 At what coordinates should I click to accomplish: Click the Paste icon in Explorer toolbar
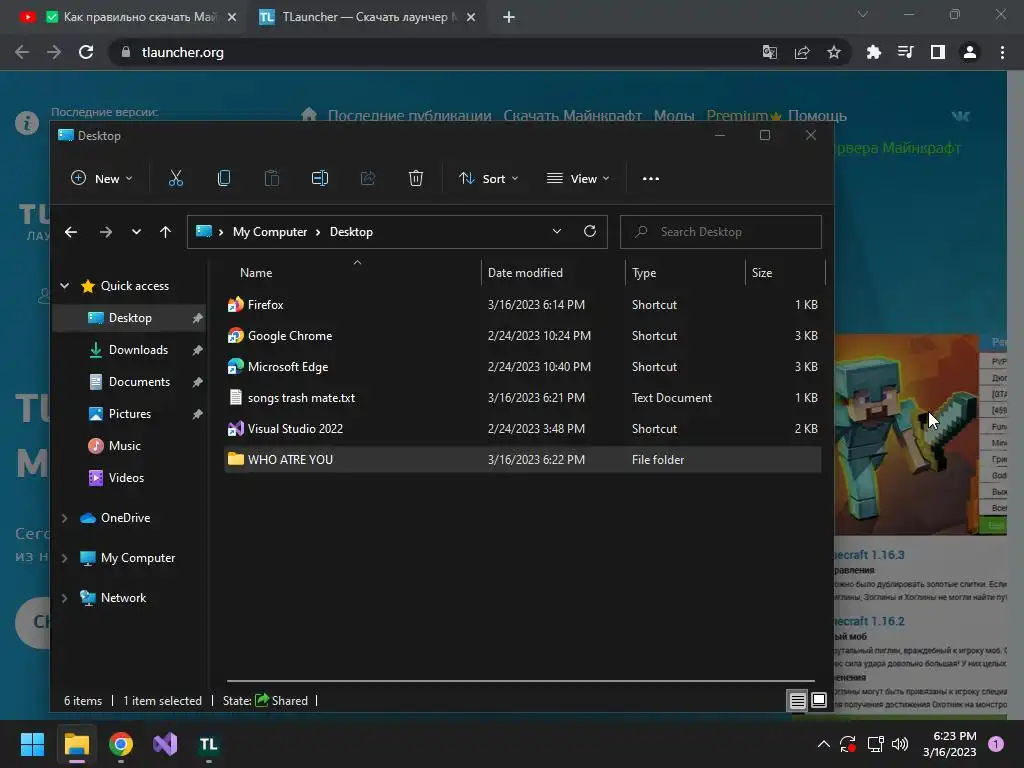(272, 178)
